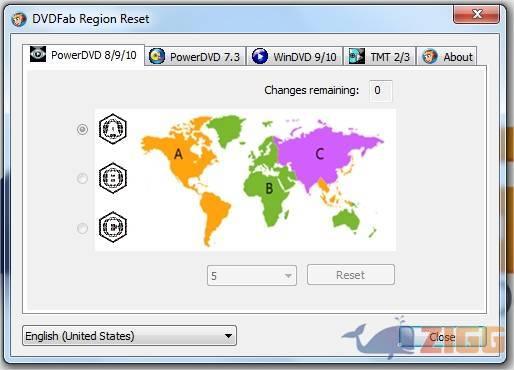
Task: Click the About tab mascot icon
Action: click(430, 56)
